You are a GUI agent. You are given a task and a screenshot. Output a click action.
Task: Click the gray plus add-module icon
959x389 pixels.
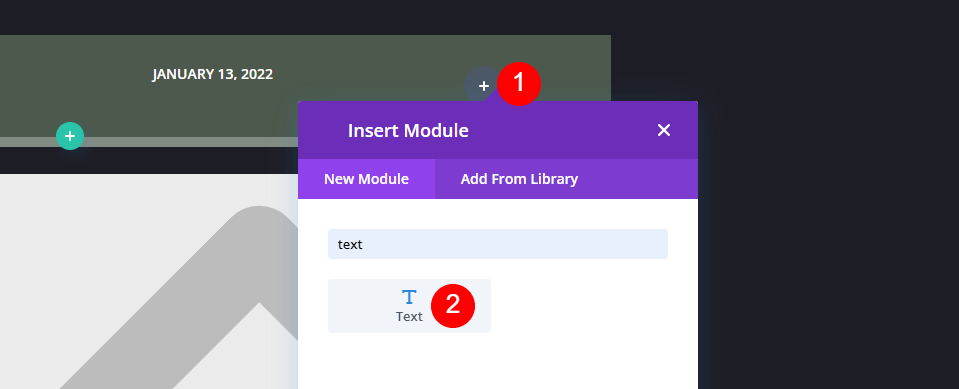483,86
